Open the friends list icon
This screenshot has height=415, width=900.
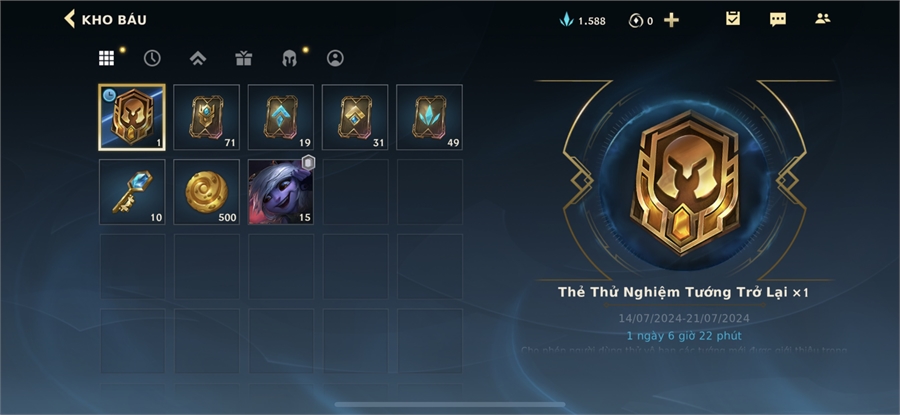coord(823,18)
